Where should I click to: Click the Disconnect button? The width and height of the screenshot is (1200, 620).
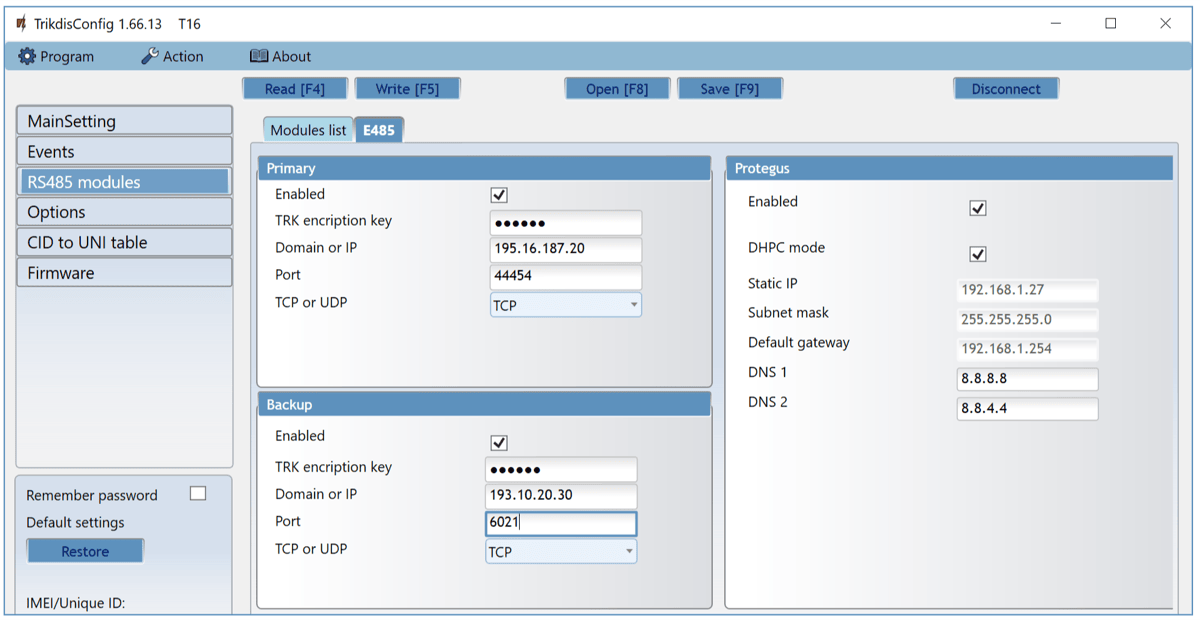1005,89
